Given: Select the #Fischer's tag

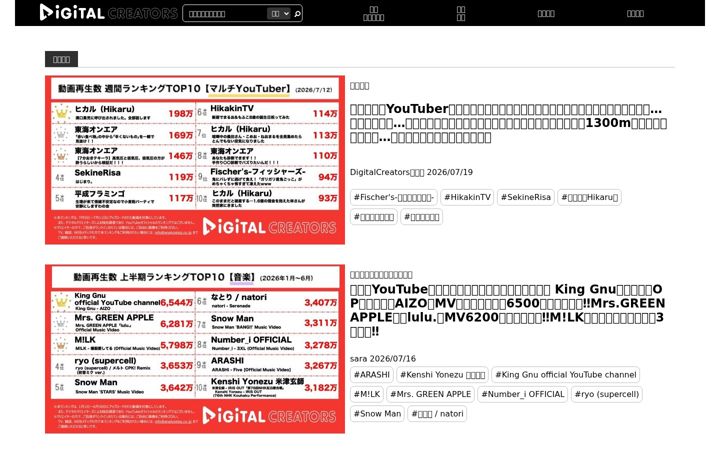Looking at the screenshot, I should click(394, 197).
